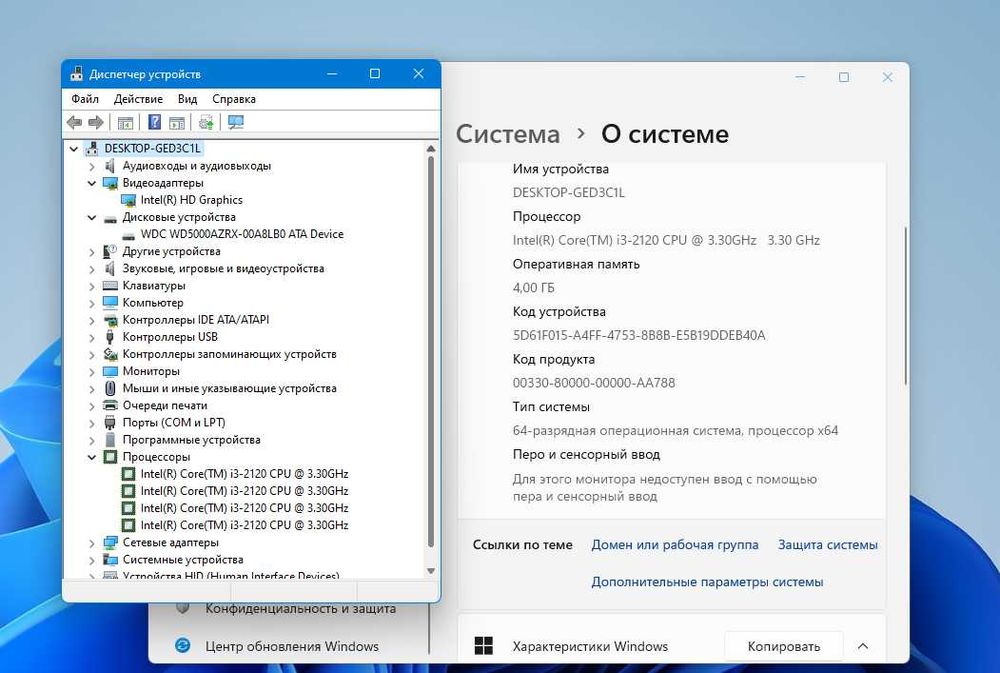This screenshot has height=673, width=1000.
Task: Select product code 00330-80000-00000-AA788
Action: [594, 383]
